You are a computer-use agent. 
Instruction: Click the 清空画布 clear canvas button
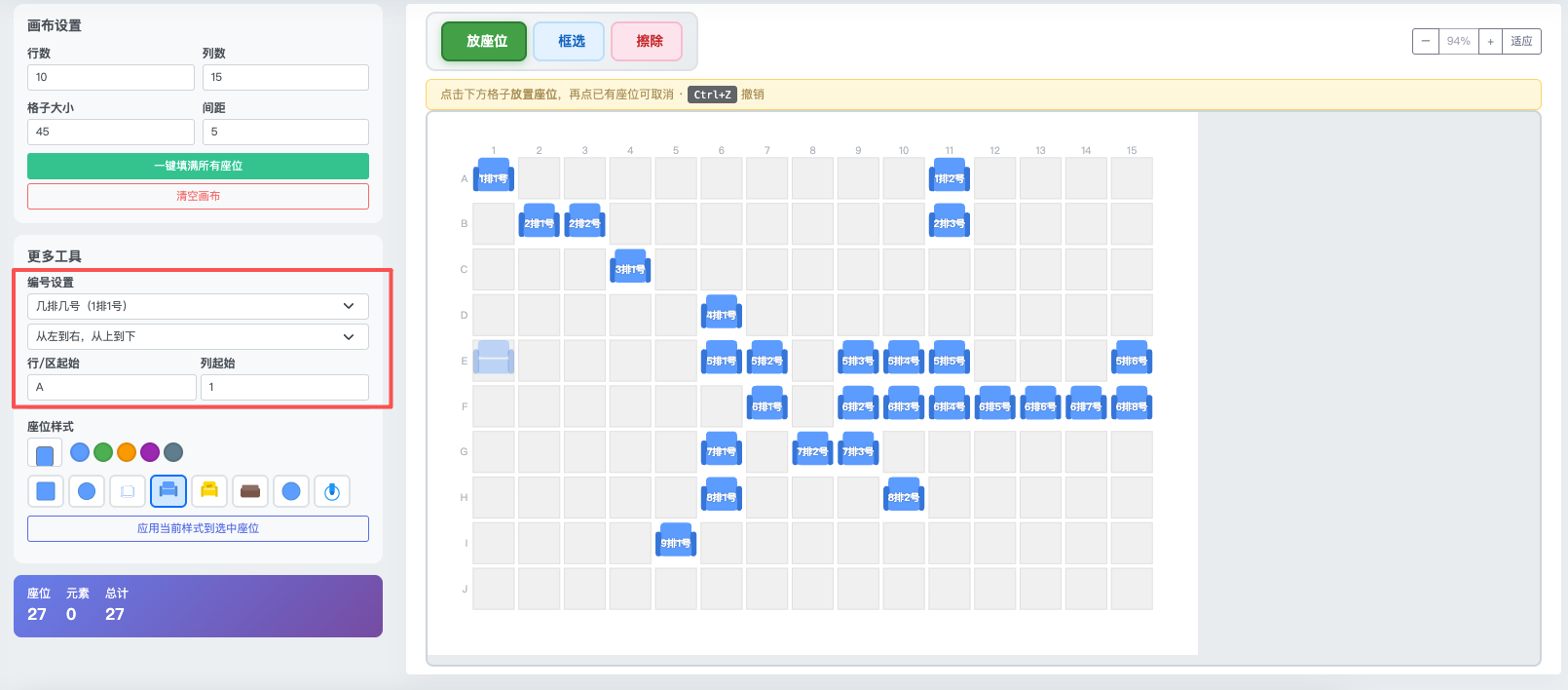click(198, 196)
